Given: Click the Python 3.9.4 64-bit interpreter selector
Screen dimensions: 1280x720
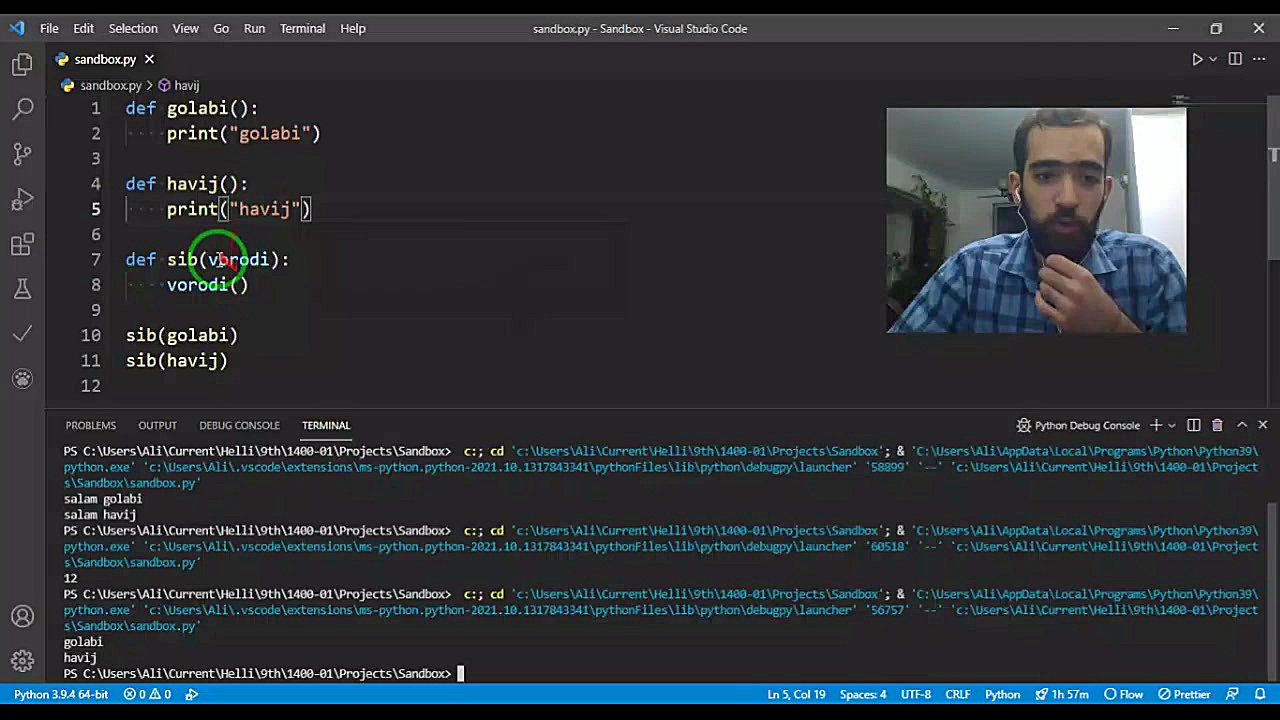Looking at the screenshot, I should coord(61,694).
